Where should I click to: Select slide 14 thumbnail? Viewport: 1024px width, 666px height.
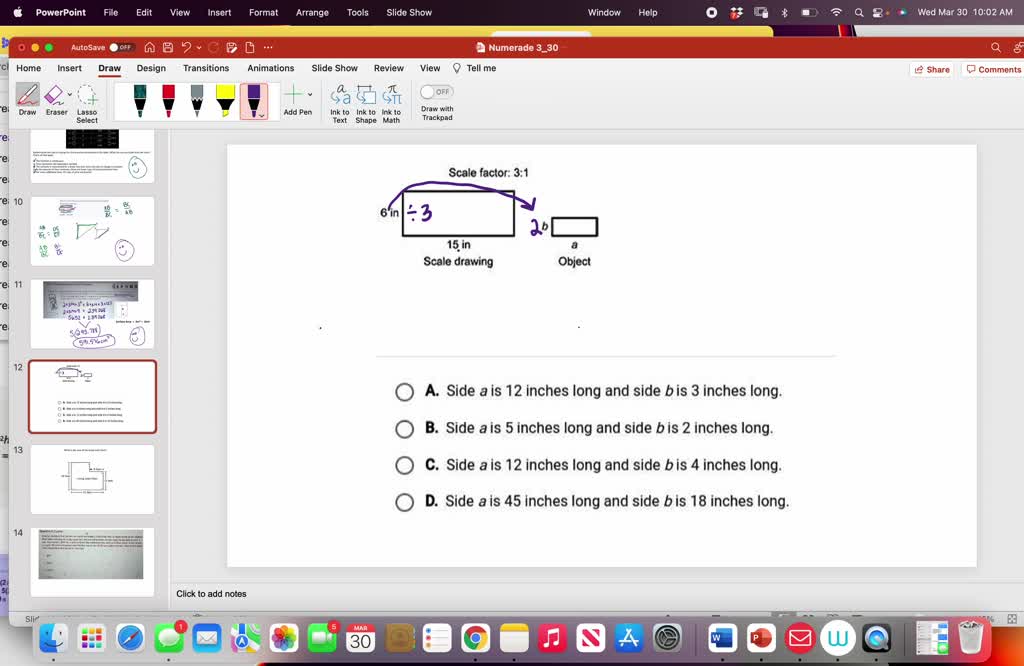point(92,562)
